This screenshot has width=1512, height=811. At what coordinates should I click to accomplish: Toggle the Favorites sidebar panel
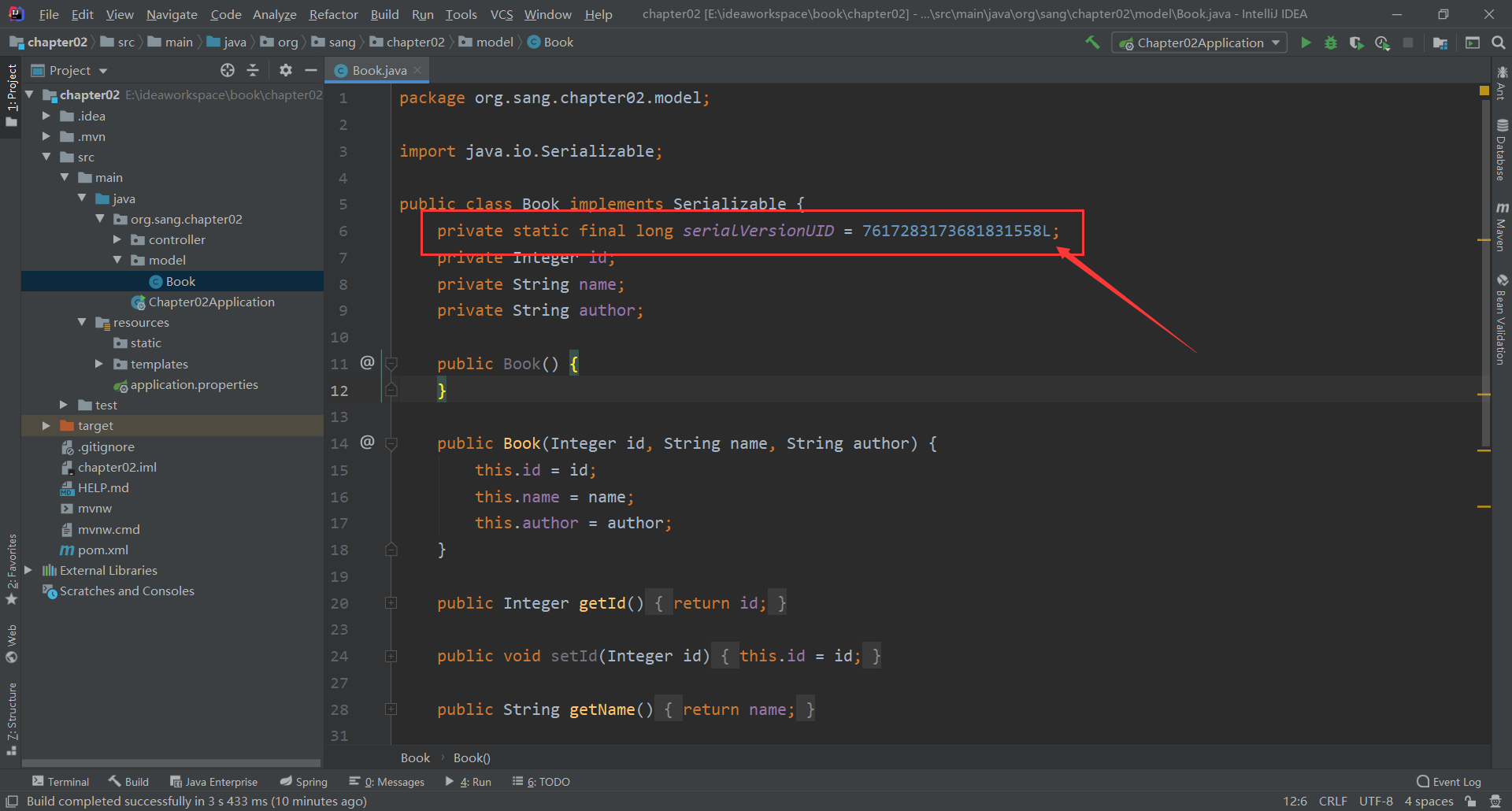point(11,568)
